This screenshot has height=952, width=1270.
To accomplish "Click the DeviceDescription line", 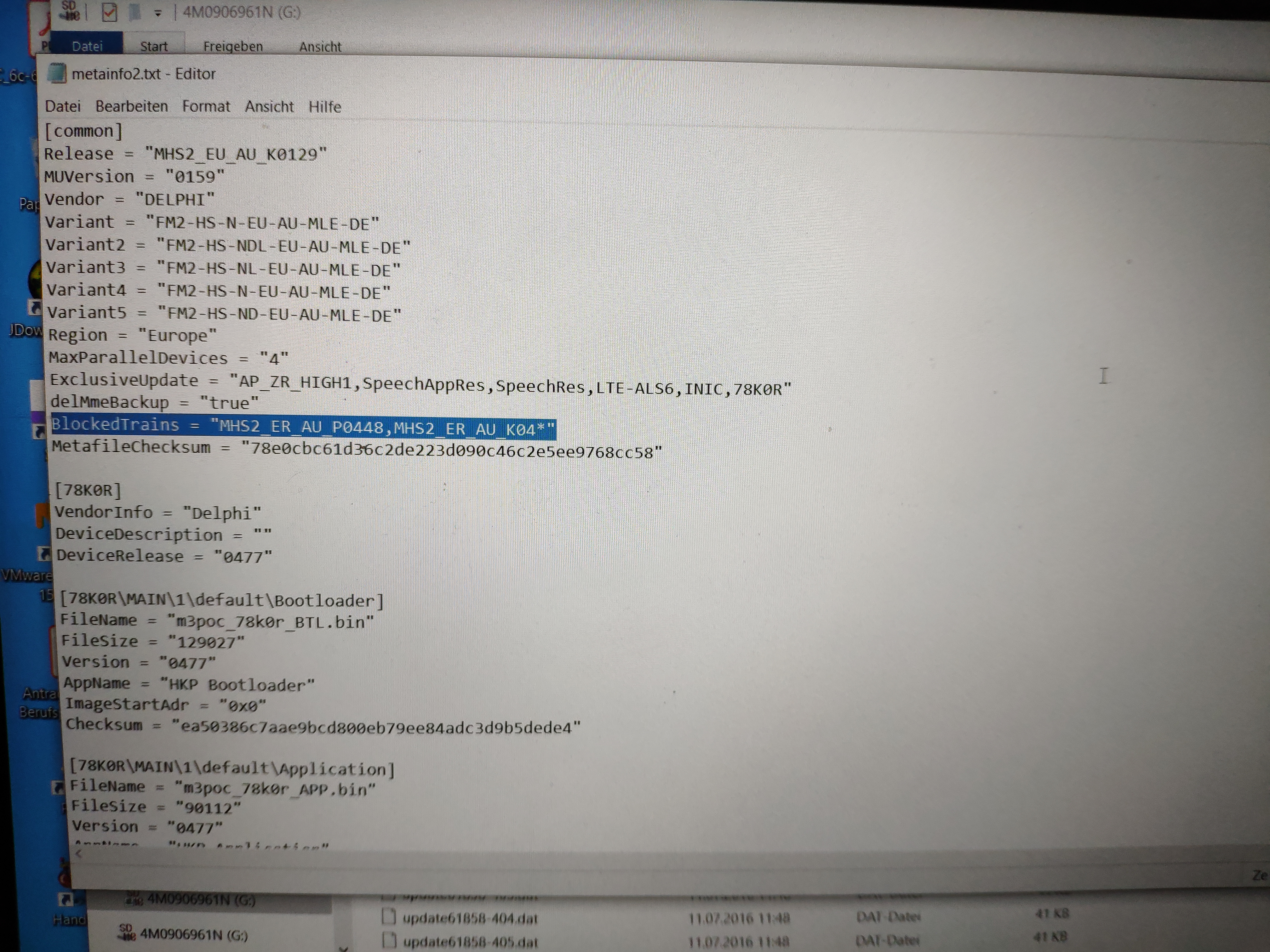I will point(163,534).
